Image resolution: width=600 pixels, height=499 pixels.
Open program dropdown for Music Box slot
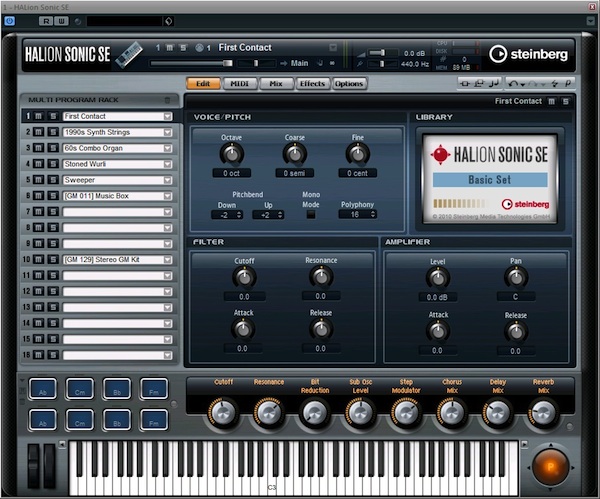[168, 196]
